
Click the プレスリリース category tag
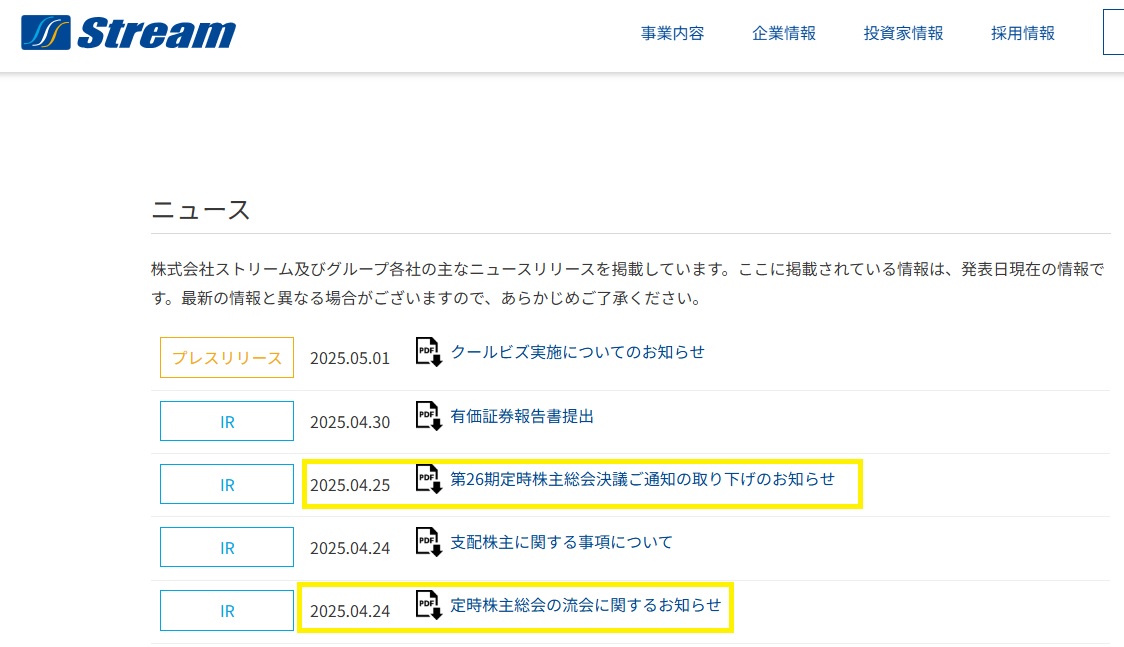click(x=227, y=358)
